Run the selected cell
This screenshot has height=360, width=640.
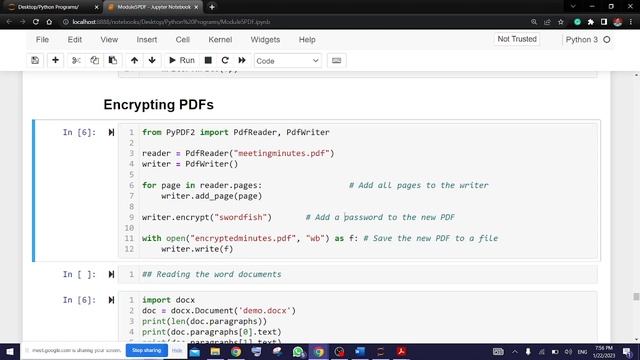182,60
